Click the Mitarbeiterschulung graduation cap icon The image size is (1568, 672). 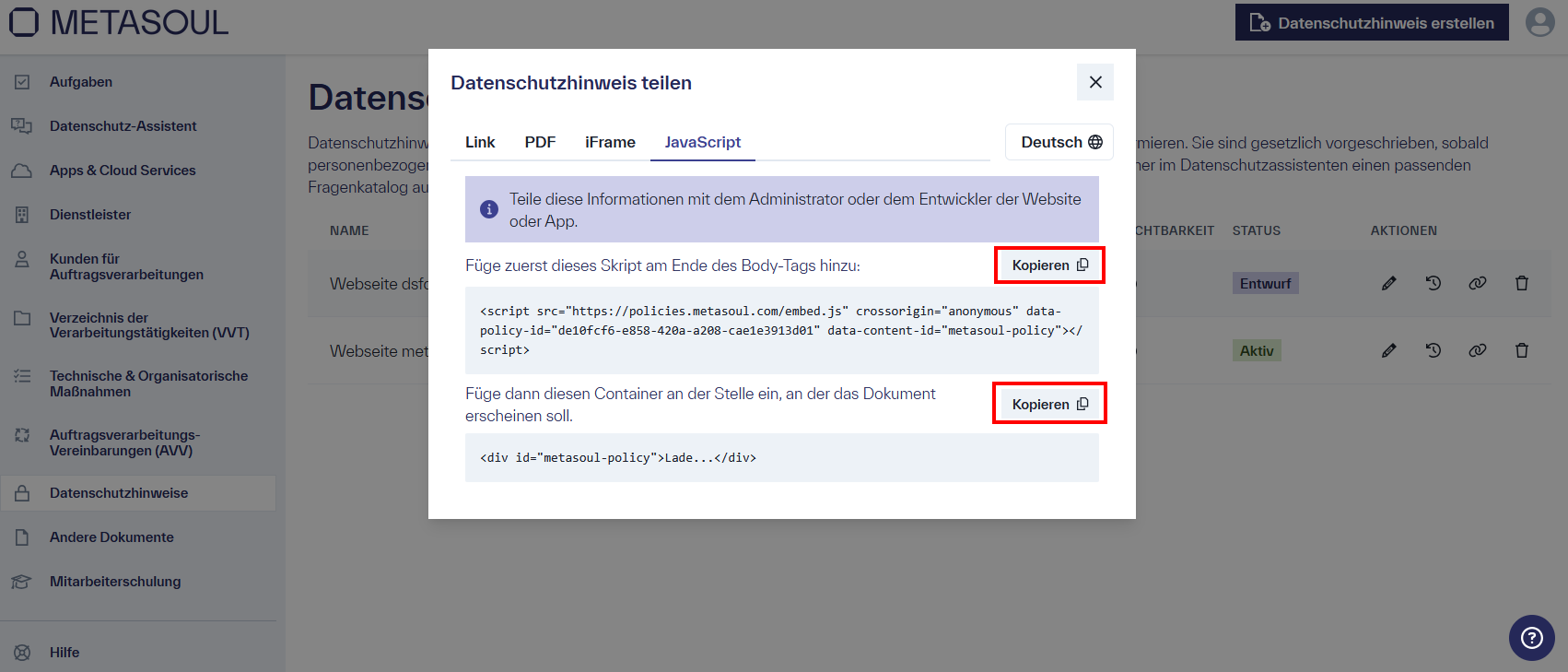click(x=22, y=582)
